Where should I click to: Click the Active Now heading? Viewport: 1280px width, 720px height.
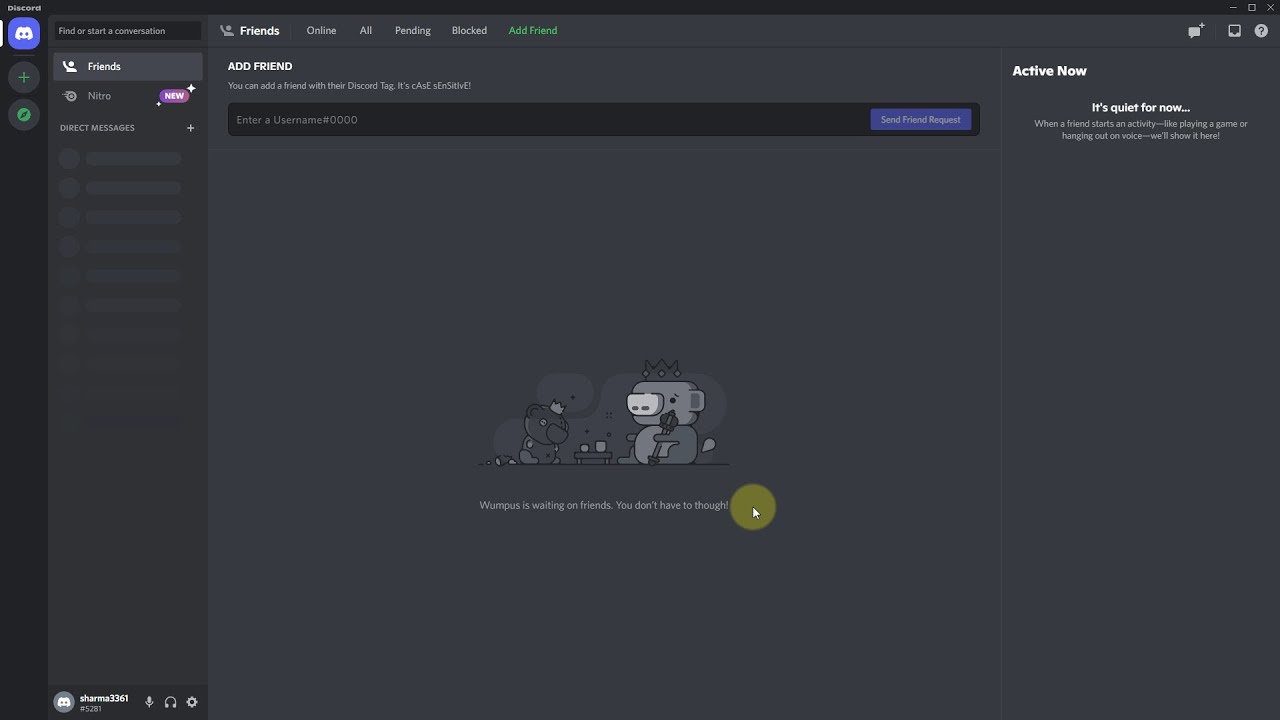(1049, 71)
